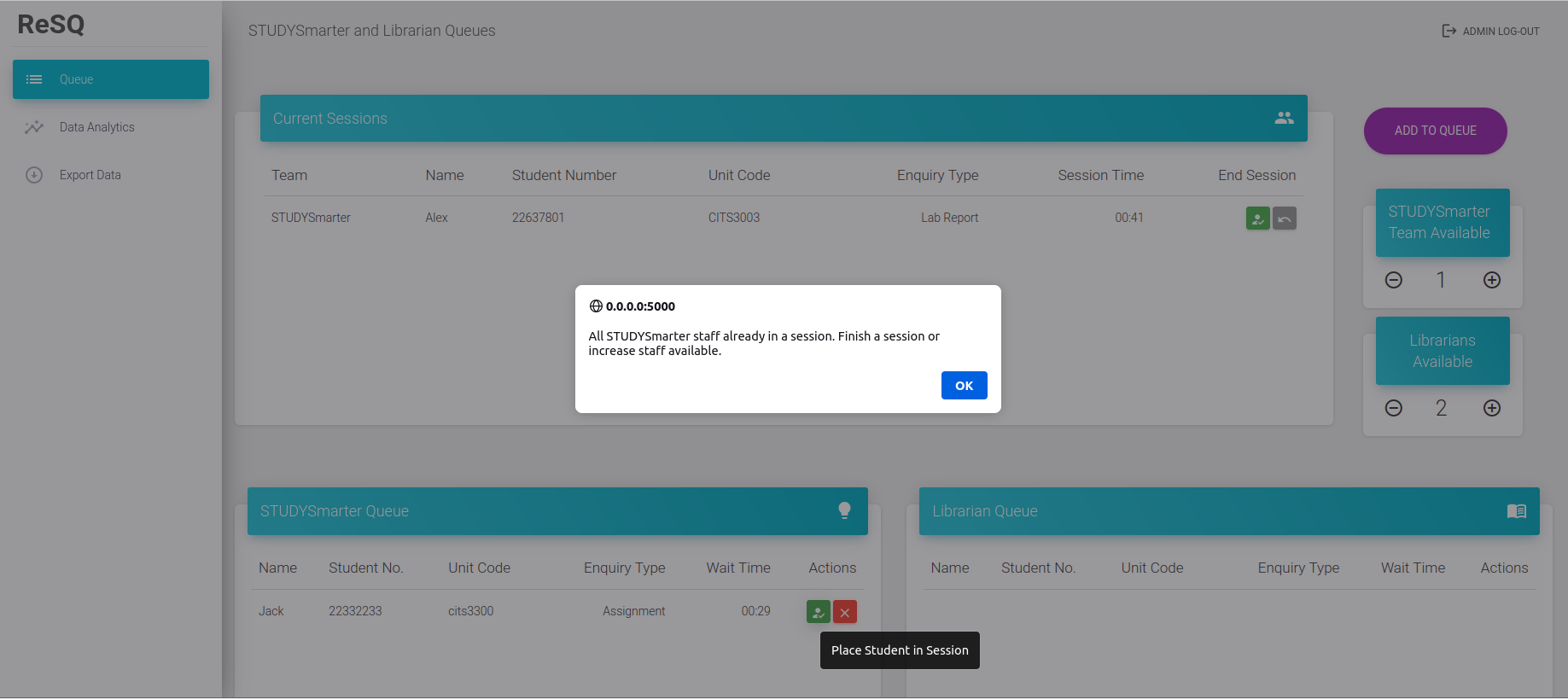Remove Jack from queue with red X
This screenshot has width=1568, height=699.
click(x=845, y=612)
